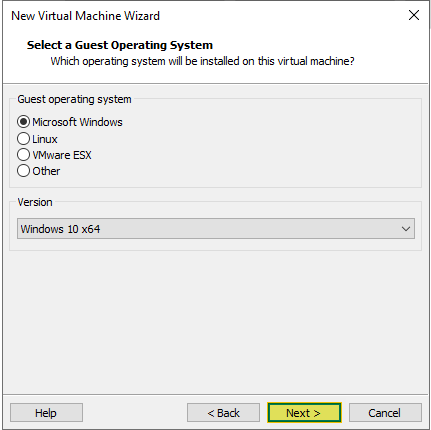Image resolution: width=431 pixels, height=430 pixels.
Task: Click the Other option label text
Action: click(46, 171)
